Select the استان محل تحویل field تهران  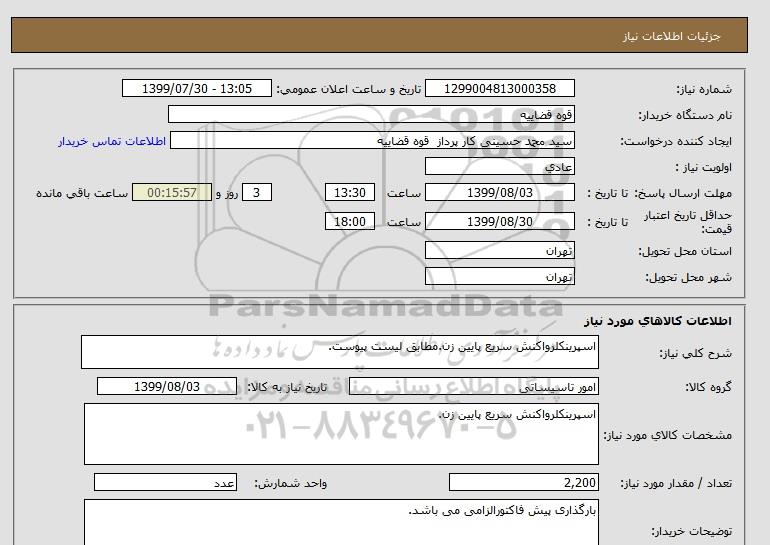(x=499, y=250)
